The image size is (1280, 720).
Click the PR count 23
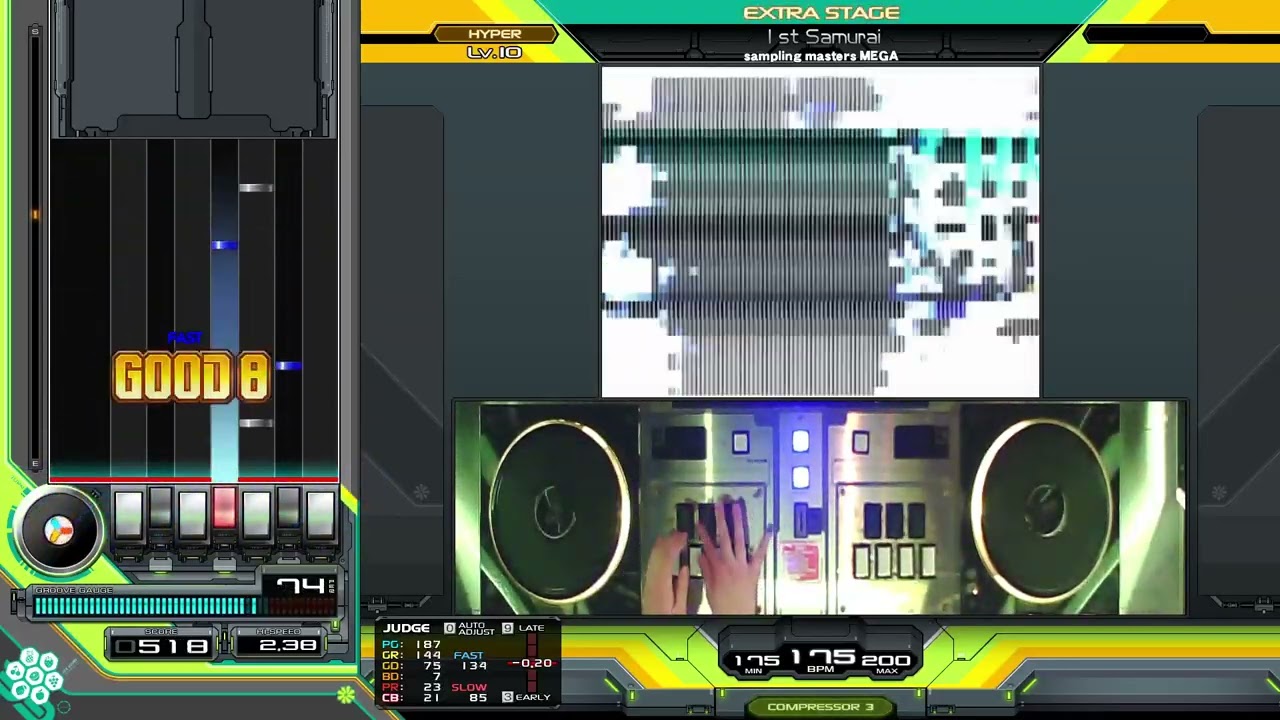coord(432,687)
